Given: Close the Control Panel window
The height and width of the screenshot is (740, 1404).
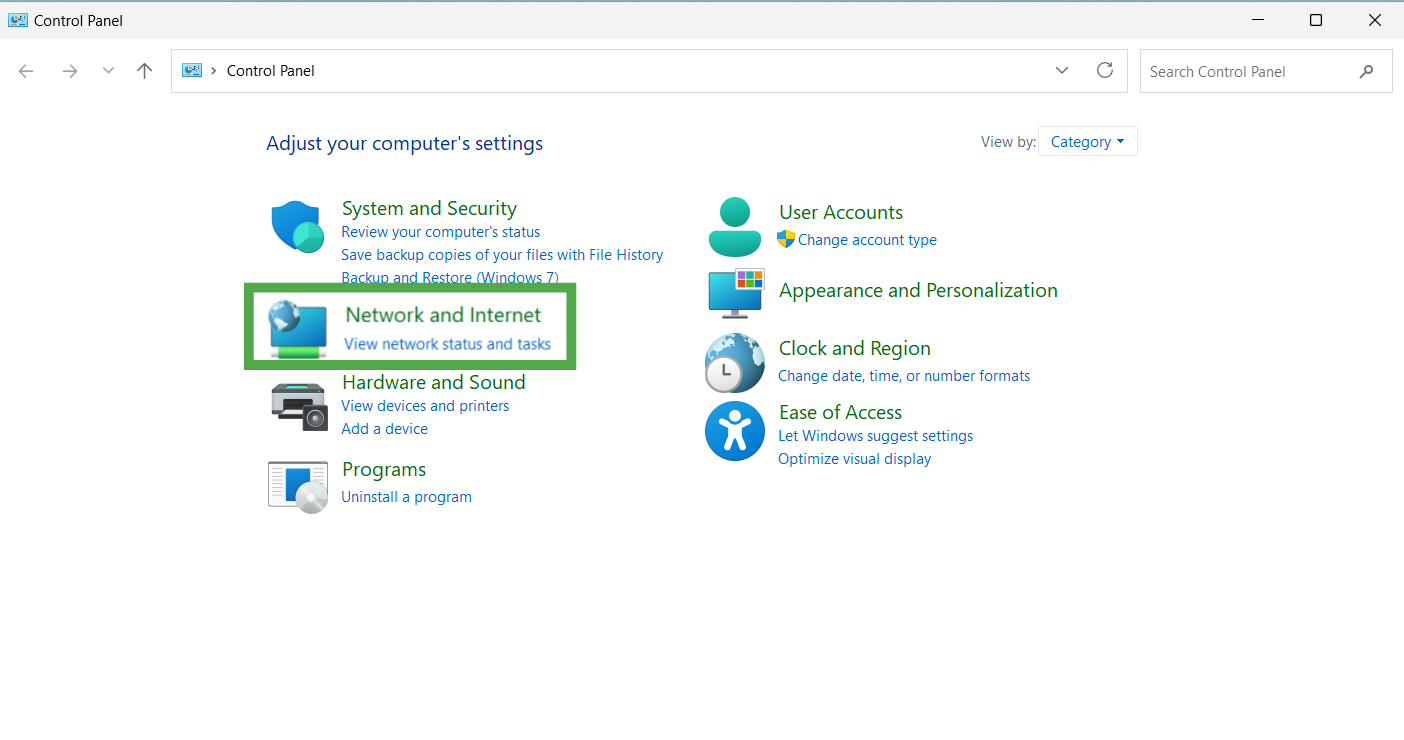Looking at the screenshot, I should point(1374,20).
